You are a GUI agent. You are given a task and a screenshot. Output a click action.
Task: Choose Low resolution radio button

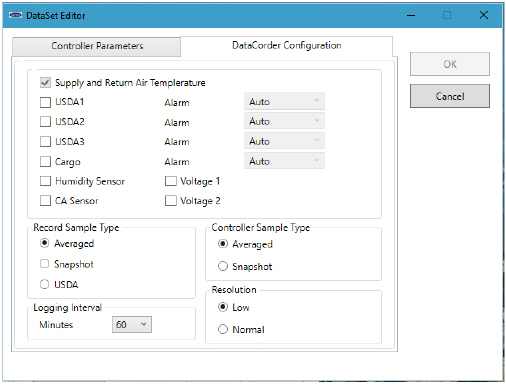tap(223, 307)
